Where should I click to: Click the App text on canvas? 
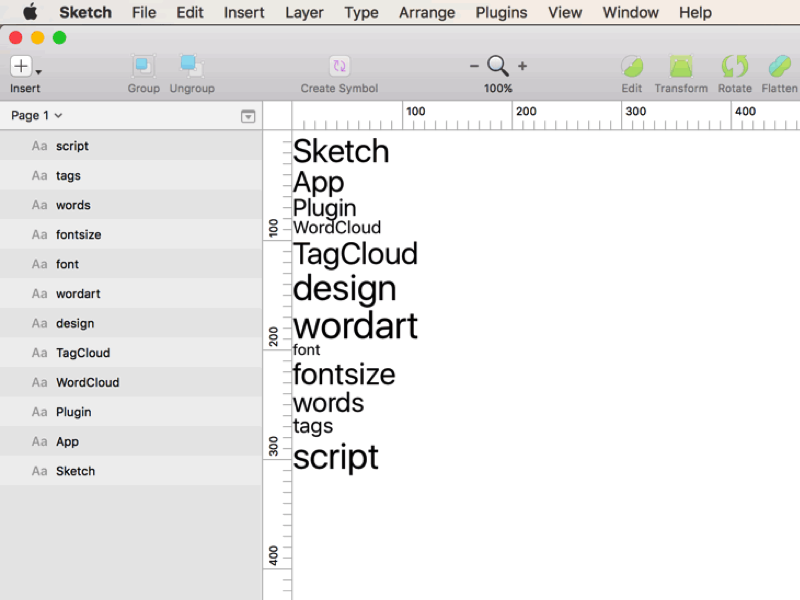pyautogui.click(x=318, y=183)
